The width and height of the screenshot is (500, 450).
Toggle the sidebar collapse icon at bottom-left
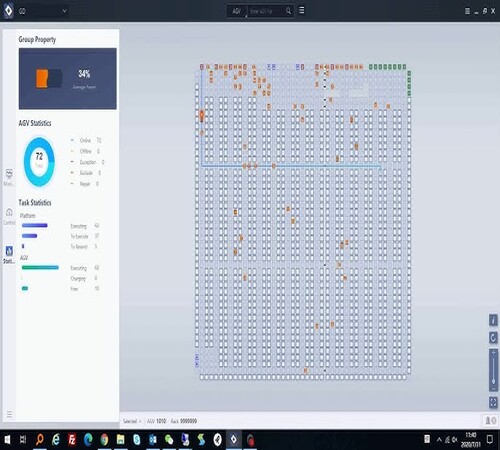[9, 414]
